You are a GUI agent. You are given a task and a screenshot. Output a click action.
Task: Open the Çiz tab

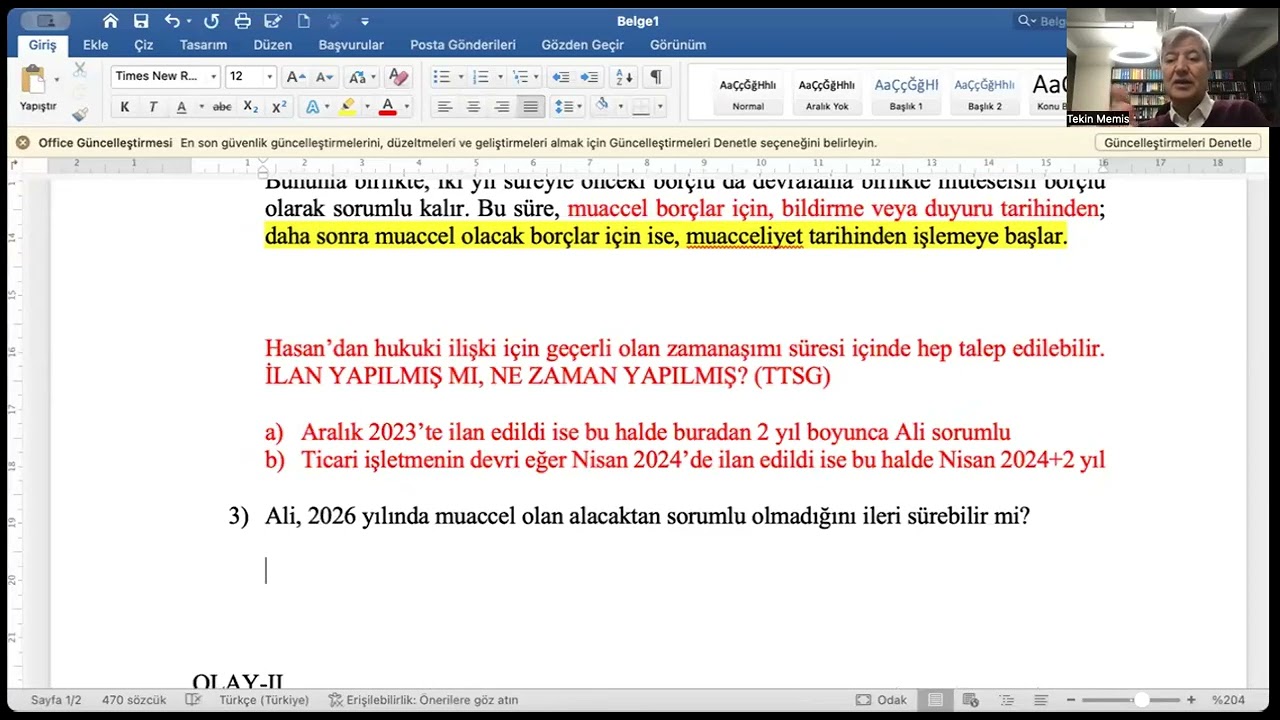[144, 45]
